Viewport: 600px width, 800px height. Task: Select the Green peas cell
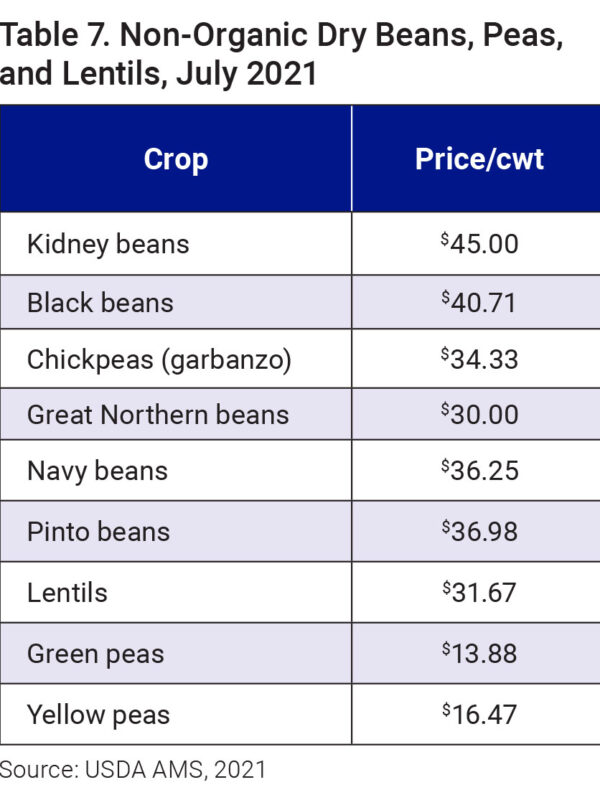[x=95, y=654]
